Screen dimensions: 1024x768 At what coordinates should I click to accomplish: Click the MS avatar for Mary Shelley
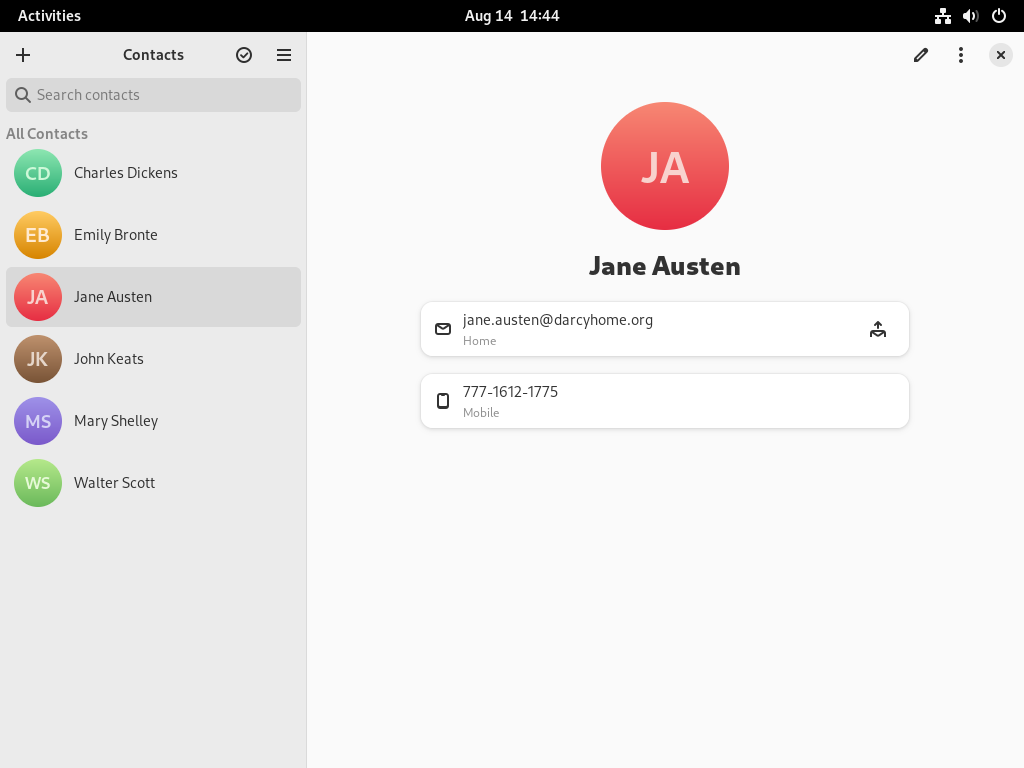[x=38, y=421]
